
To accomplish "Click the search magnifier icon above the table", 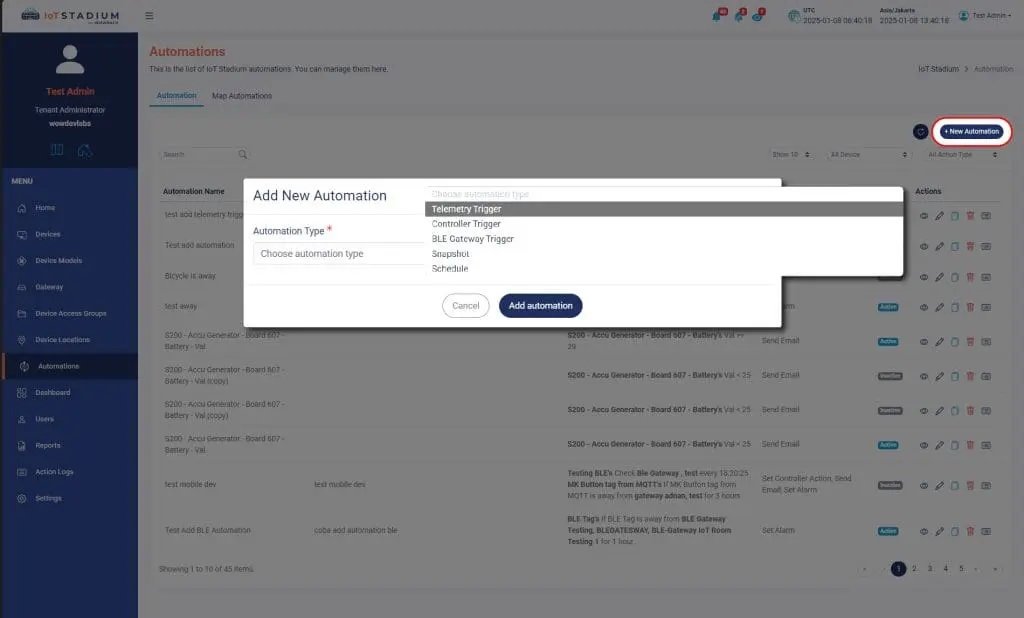I will pos(243,155).
